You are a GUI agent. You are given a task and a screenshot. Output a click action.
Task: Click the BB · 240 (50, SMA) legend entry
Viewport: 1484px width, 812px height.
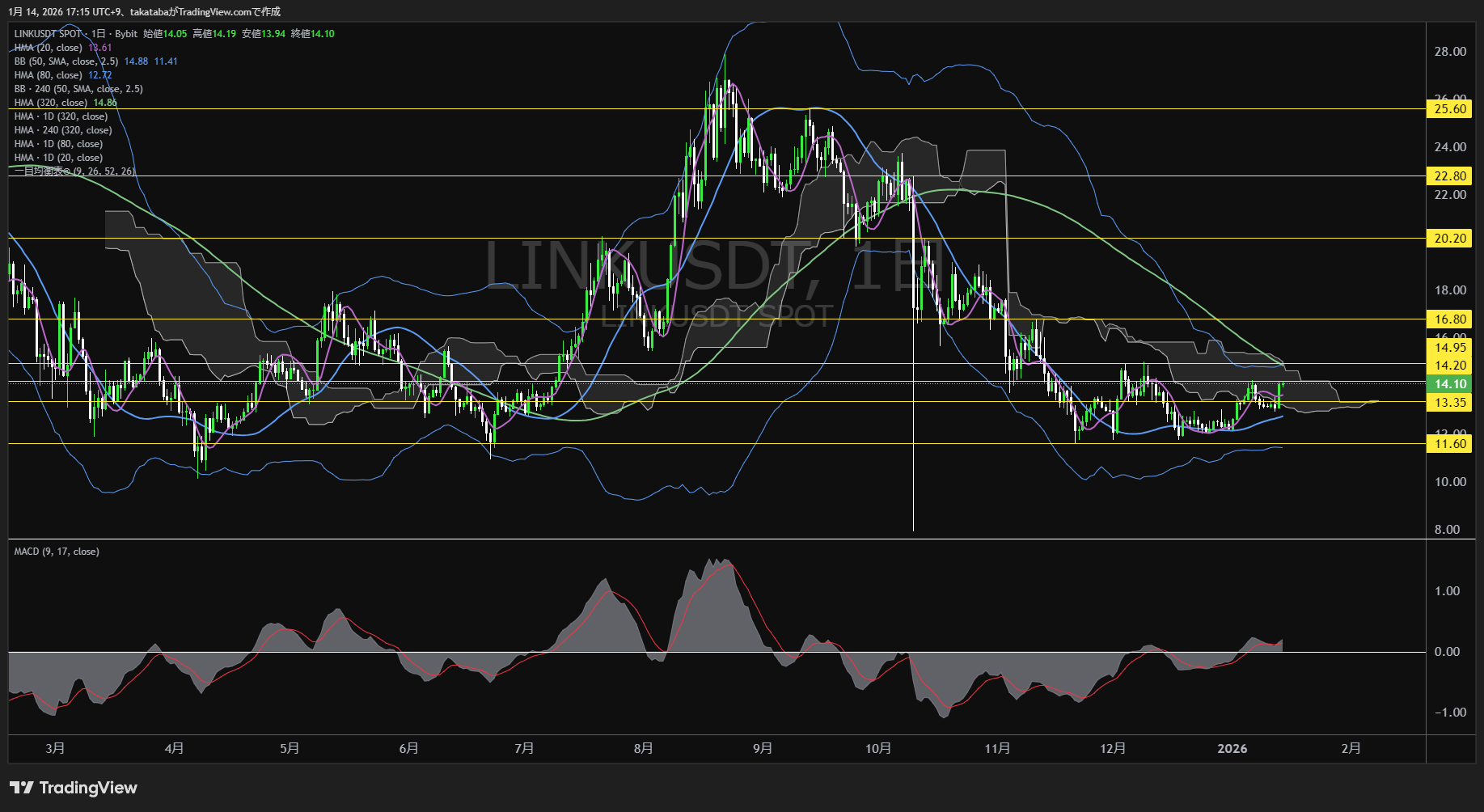[78, 89]
